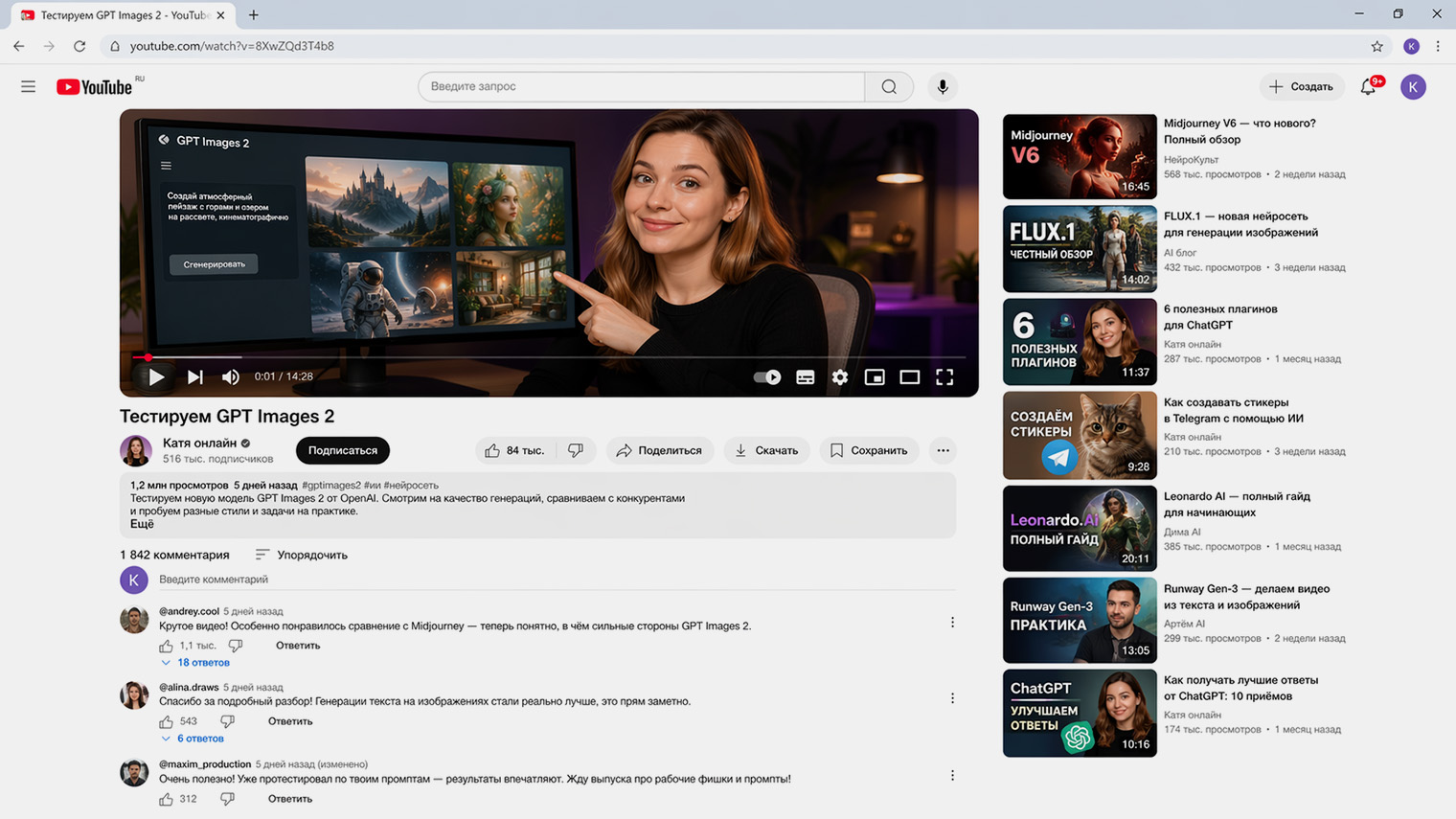Screen dimensions: 1456x819
Task: Expand the description with Ещё
Action: pos(142,524)
